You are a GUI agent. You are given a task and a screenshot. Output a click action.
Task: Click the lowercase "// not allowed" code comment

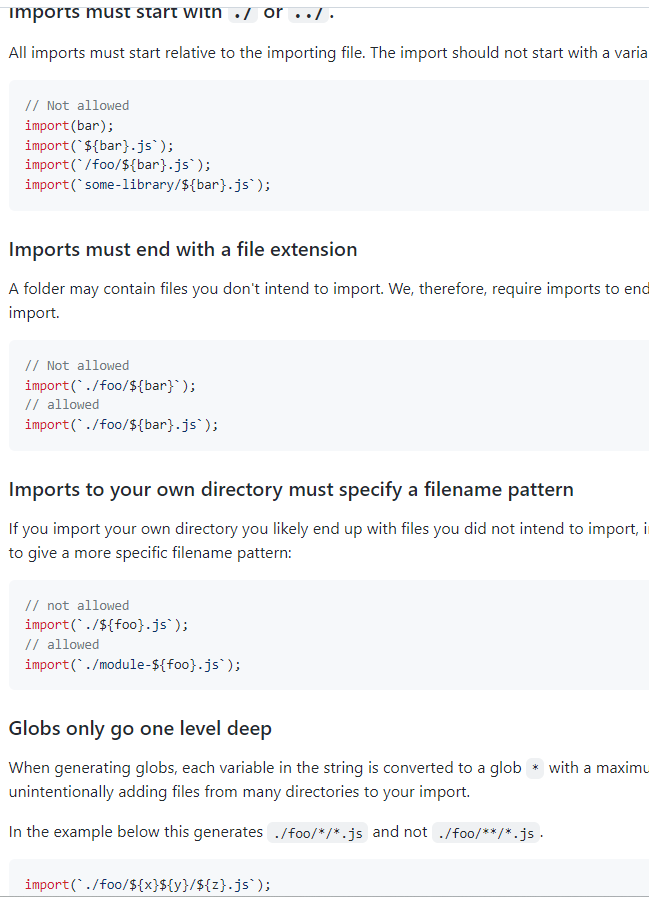[77, 605]
